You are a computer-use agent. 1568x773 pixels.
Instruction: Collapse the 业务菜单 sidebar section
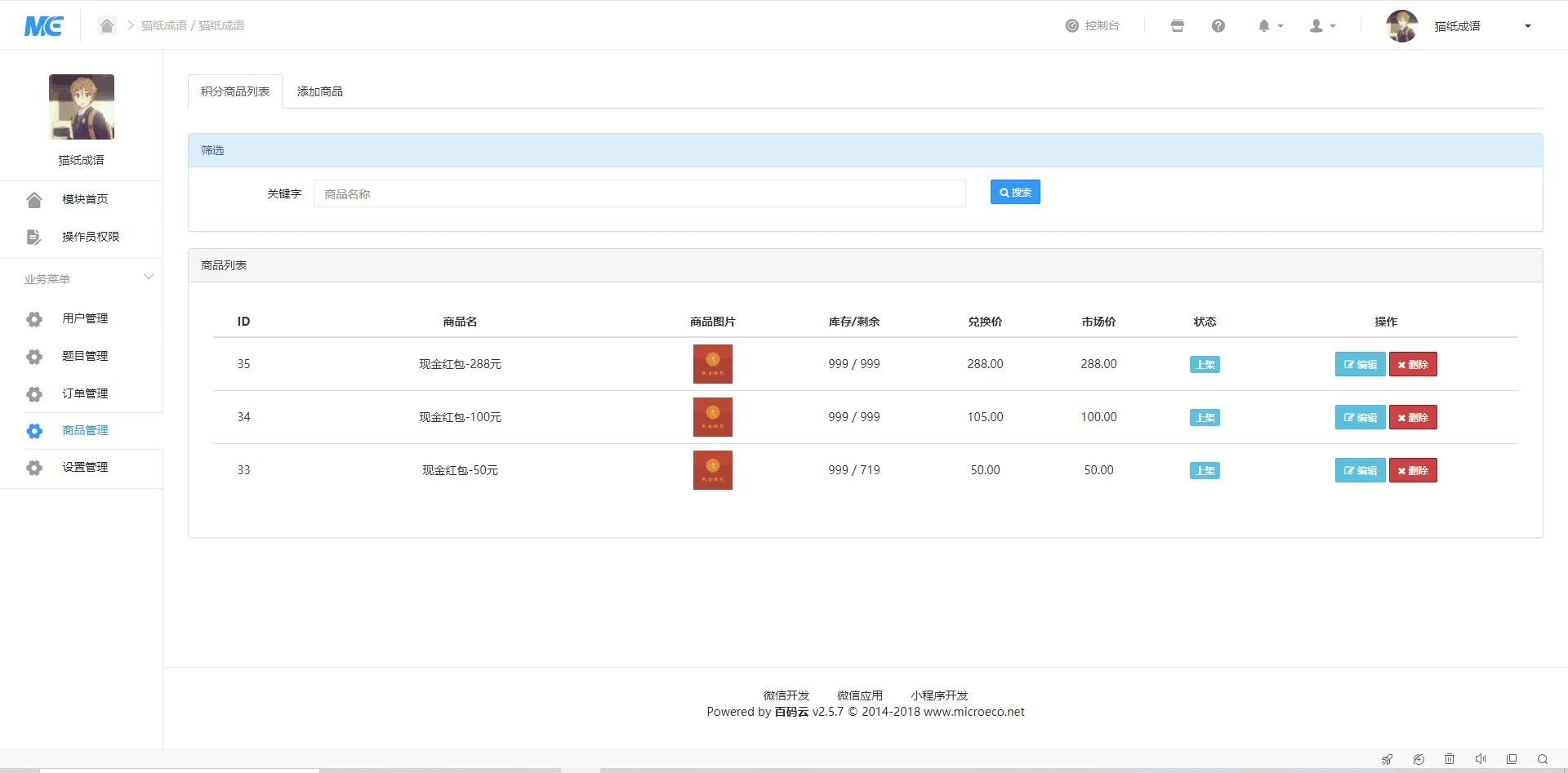point(148,278)
